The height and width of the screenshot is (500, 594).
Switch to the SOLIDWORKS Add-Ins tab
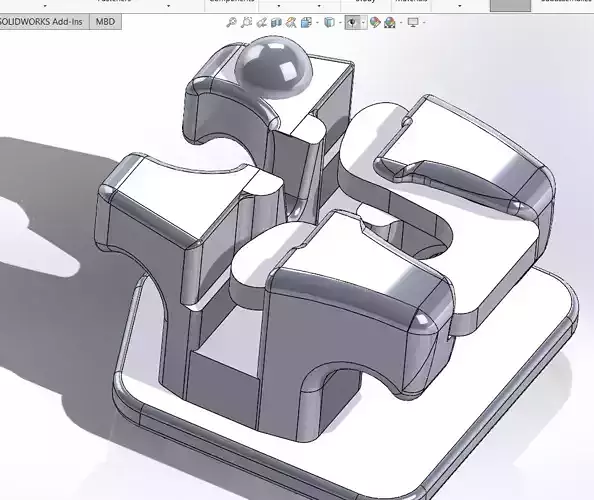[x=42, y=22]
